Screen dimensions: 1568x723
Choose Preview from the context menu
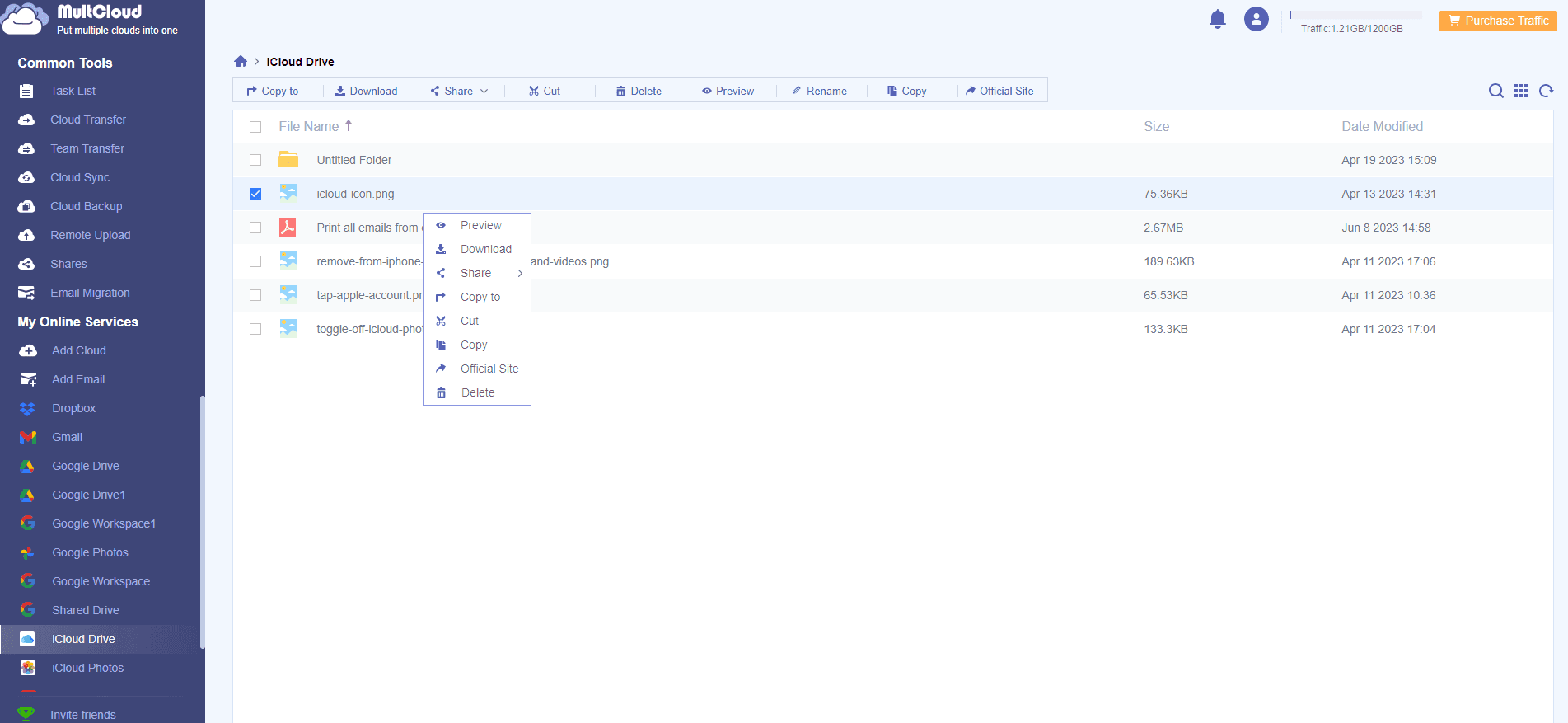(x=477, y=225)
